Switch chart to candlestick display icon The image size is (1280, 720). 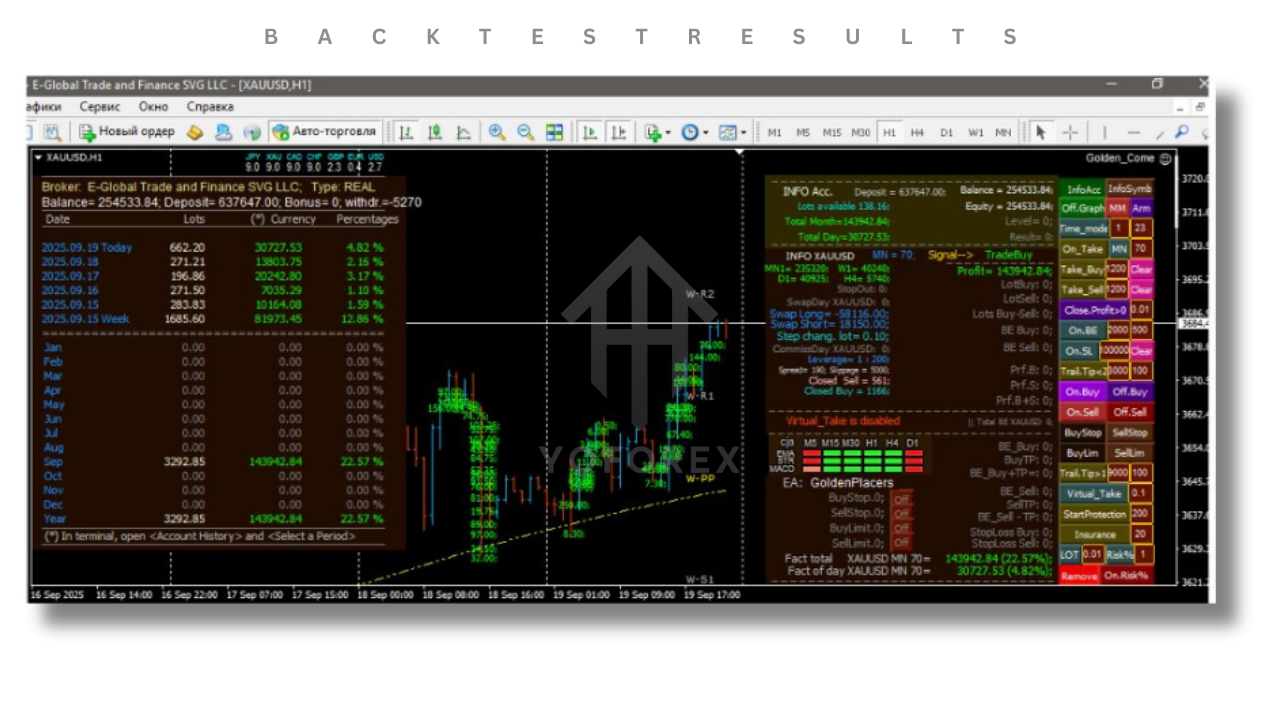tap(435, 132)
